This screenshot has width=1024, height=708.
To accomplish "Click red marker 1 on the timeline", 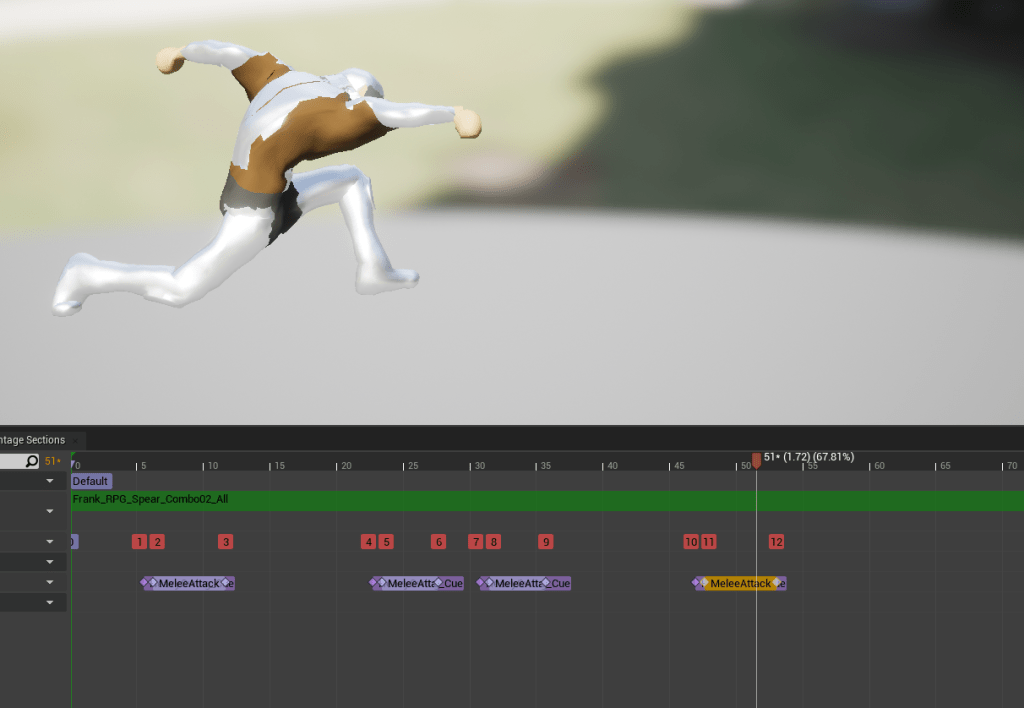I will (x=139, y=542).
